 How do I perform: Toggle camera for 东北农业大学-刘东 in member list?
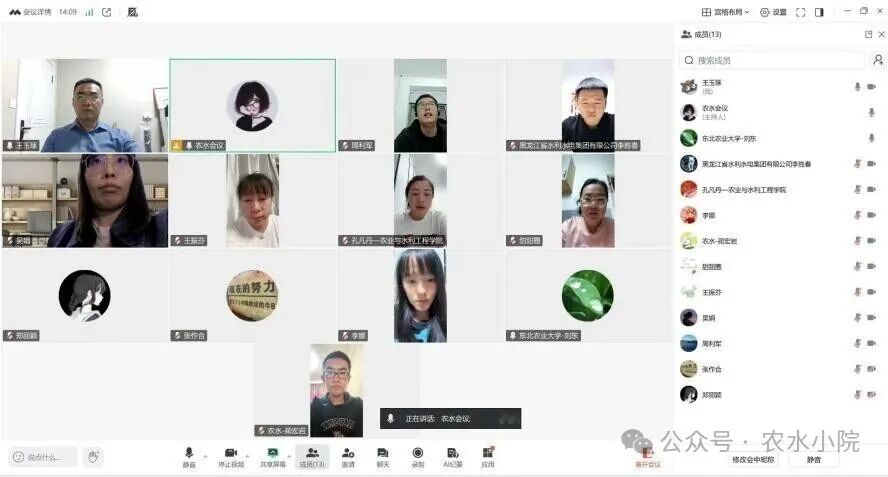(871, 138)
